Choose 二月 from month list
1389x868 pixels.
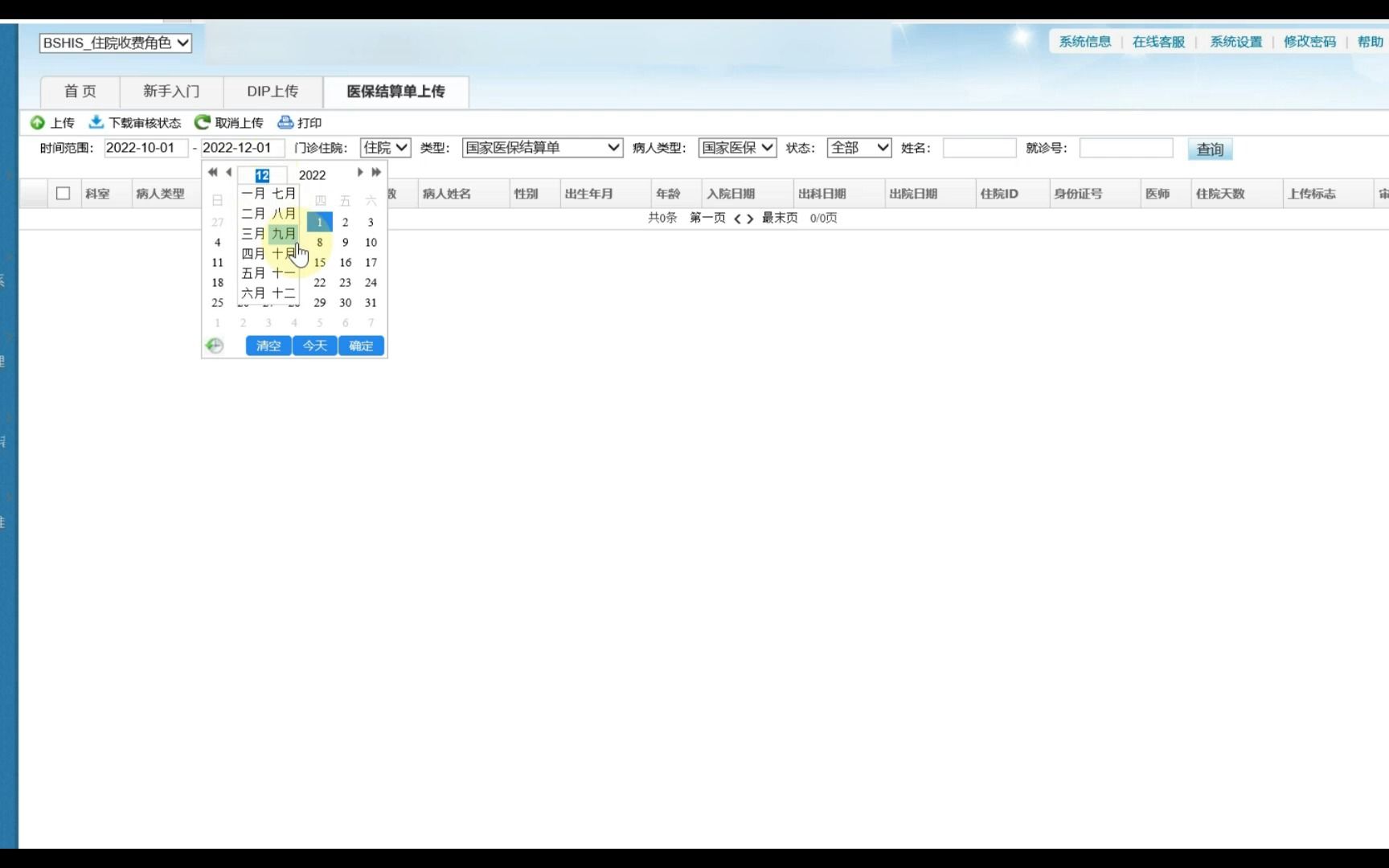click(253, 214)
